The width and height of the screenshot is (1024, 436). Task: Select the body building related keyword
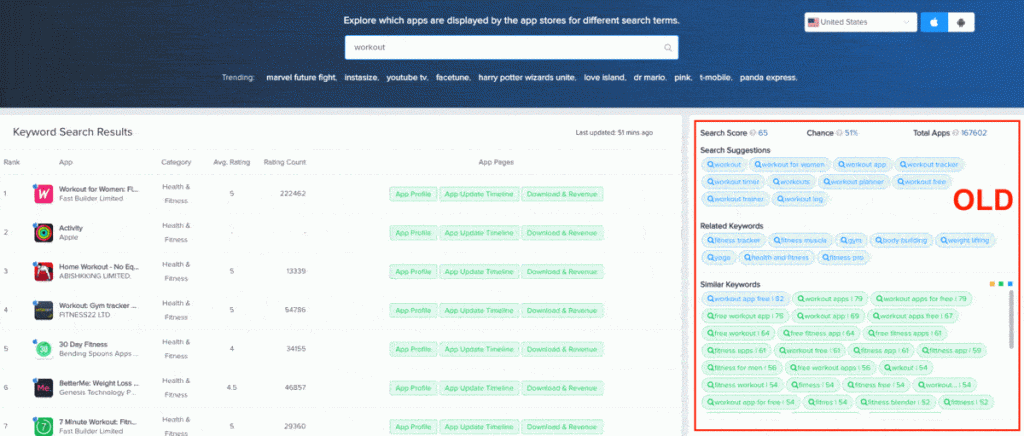click(901, 240)
